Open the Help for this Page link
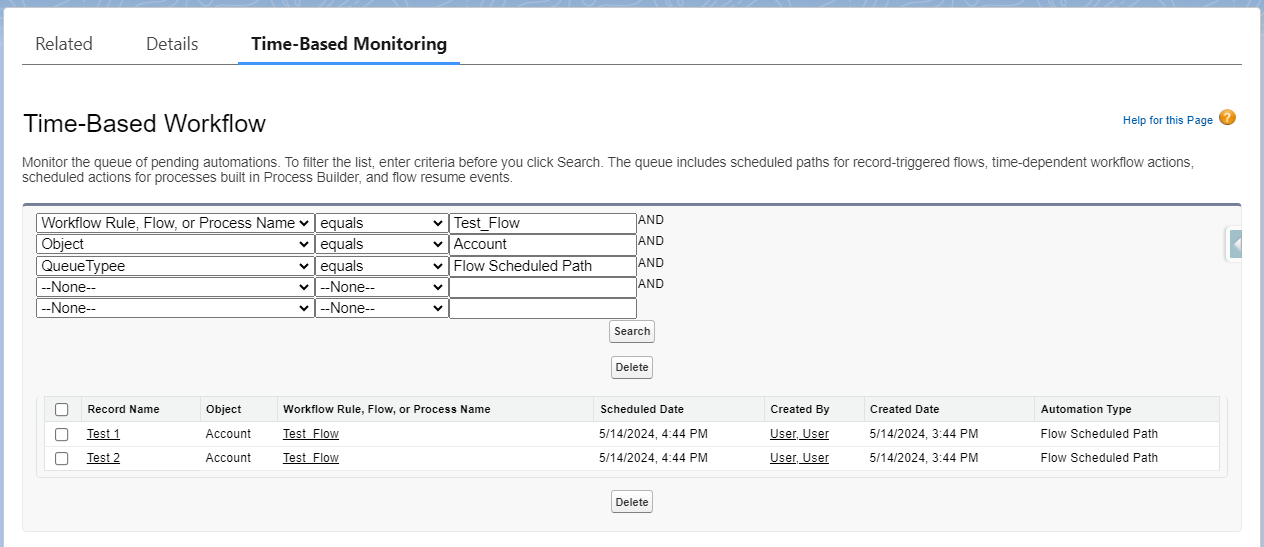 click(1167, 120)
